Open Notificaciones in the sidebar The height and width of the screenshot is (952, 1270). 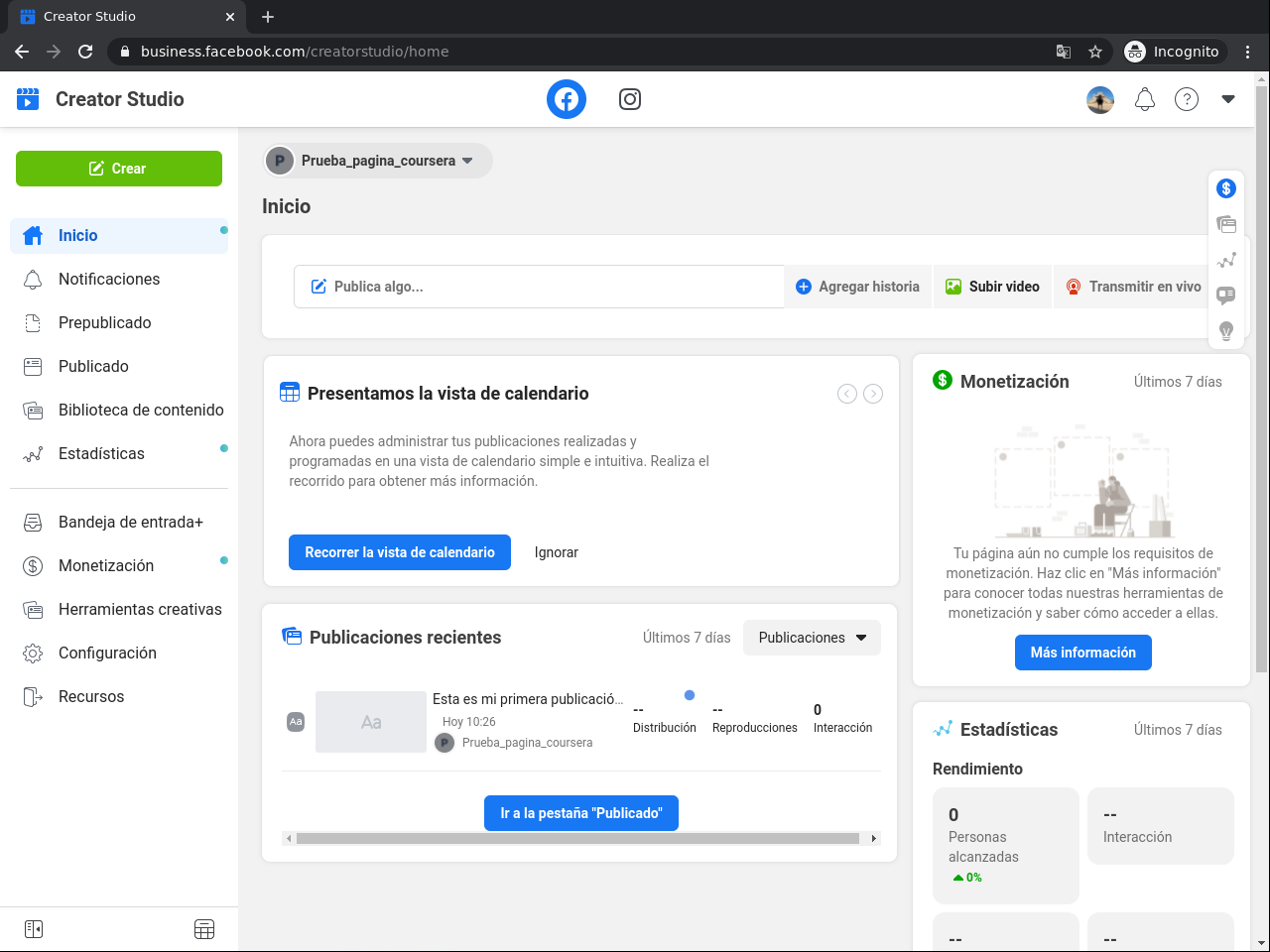(119, 280)
